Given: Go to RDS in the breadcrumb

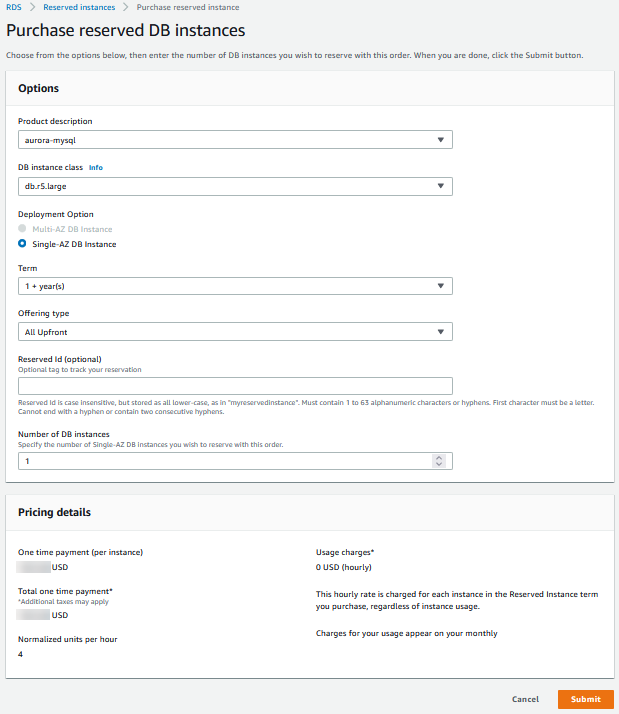Looking at the screenshot, I should (14, 7).
